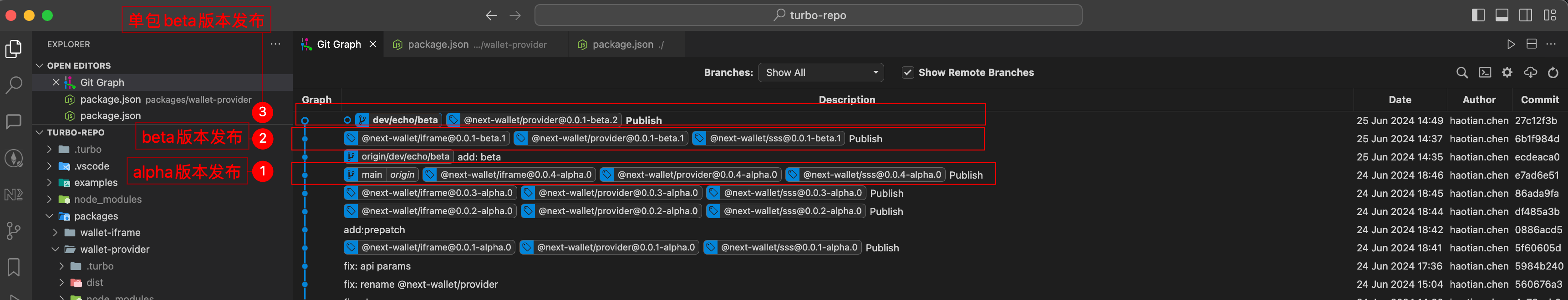The height and width of the screenshot is (300, 1568).
Task: Open the Git Graph terminal icon
Action: point(1485,73)
